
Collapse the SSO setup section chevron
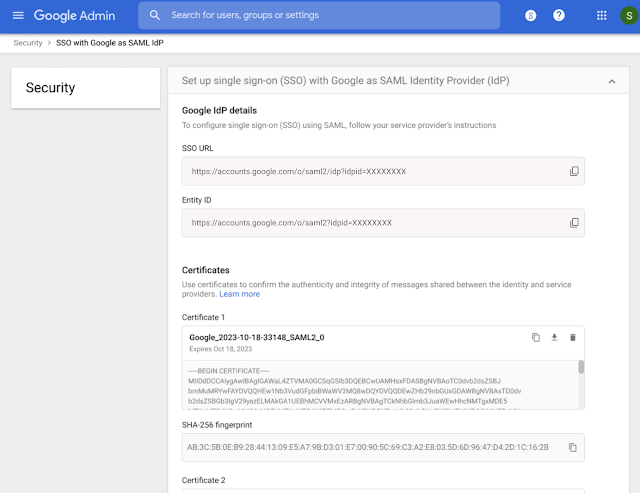click(x=611, y=82)
